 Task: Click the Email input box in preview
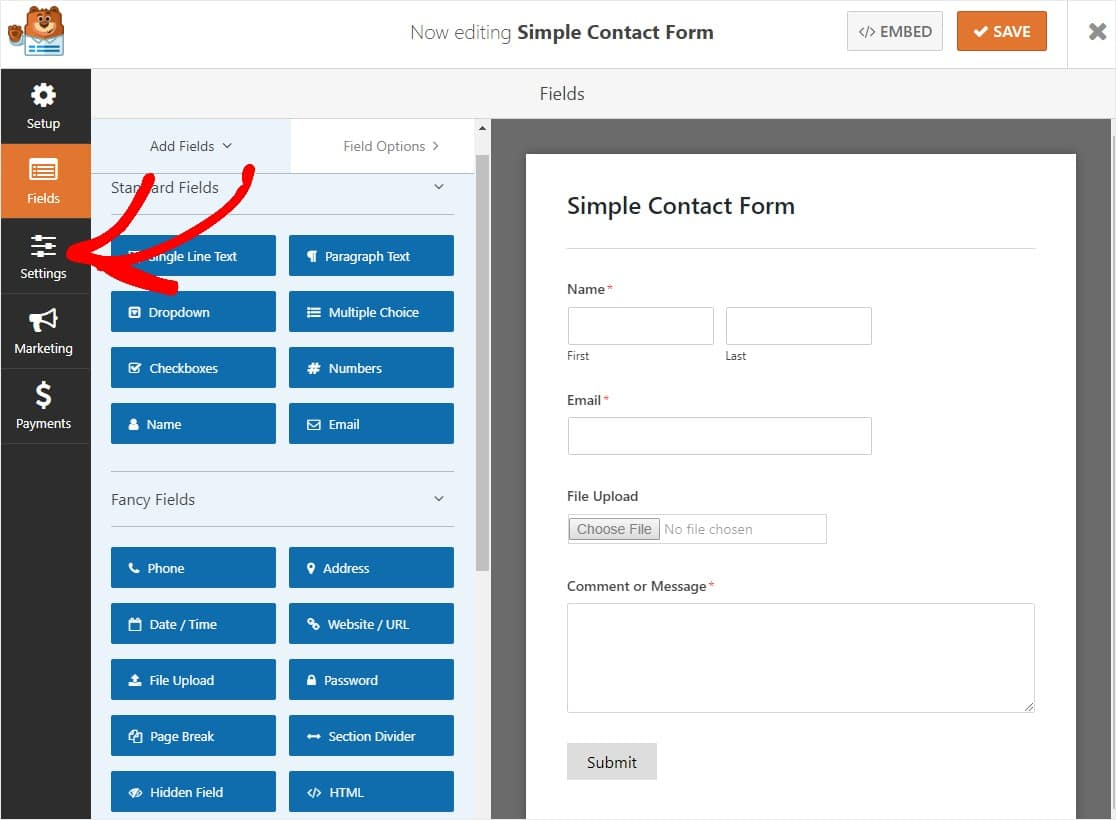tap(720, 436)
